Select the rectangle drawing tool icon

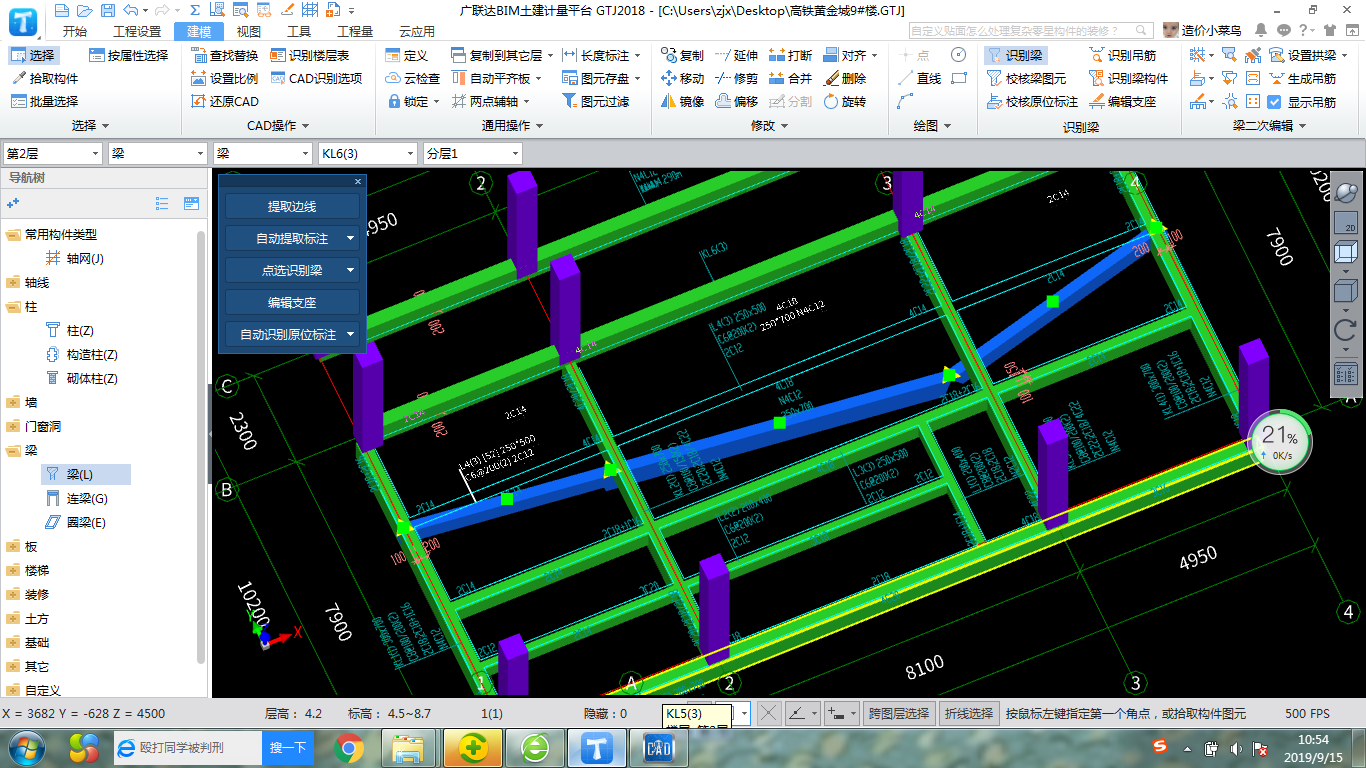point(959,78)
